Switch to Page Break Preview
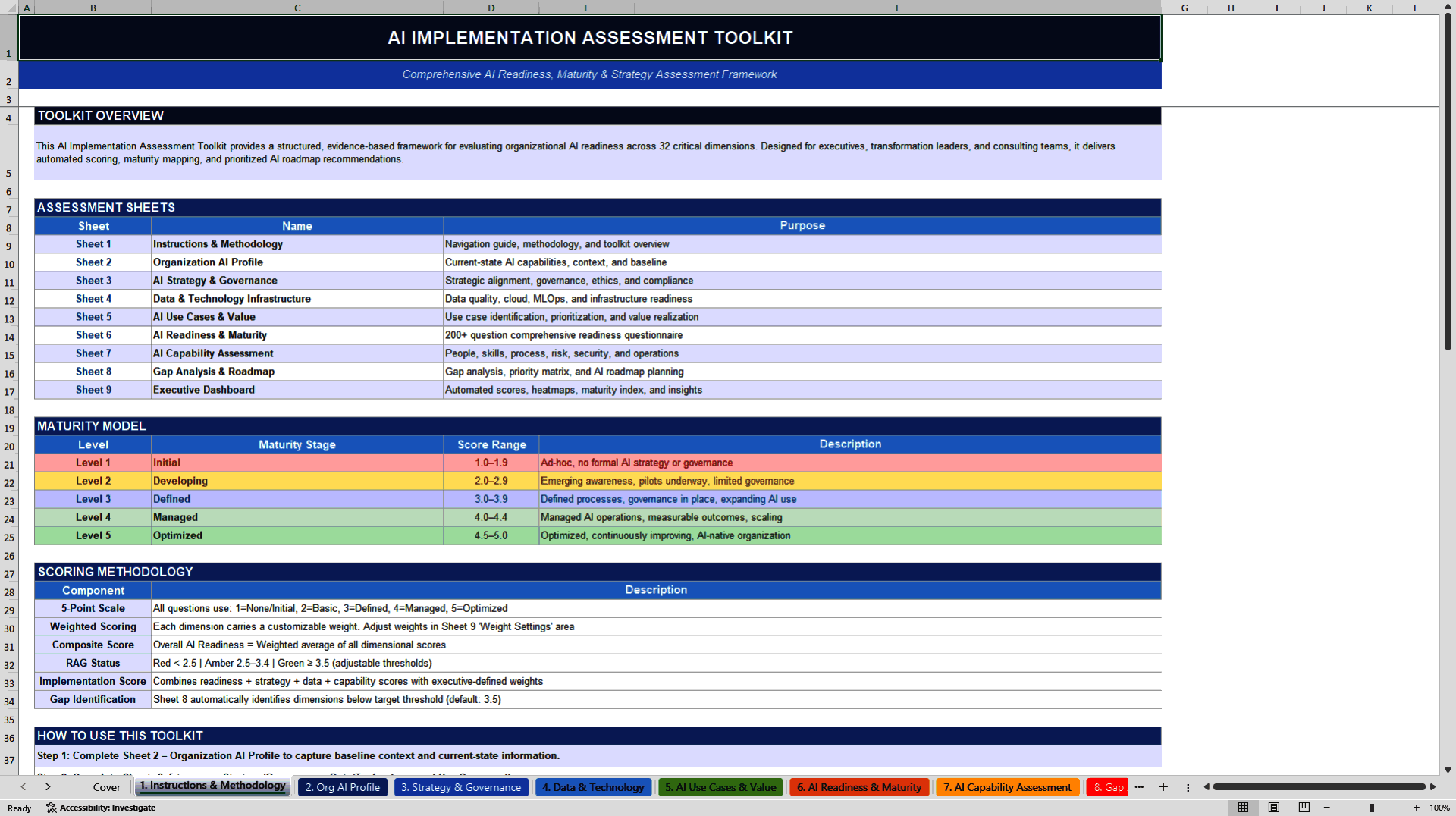 click(x=1304, y=808)
